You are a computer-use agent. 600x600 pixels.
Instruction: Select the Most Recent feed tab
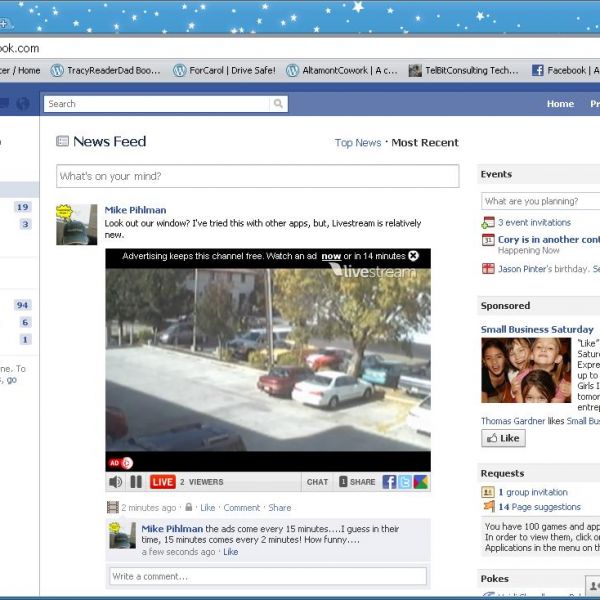[425, 143]
